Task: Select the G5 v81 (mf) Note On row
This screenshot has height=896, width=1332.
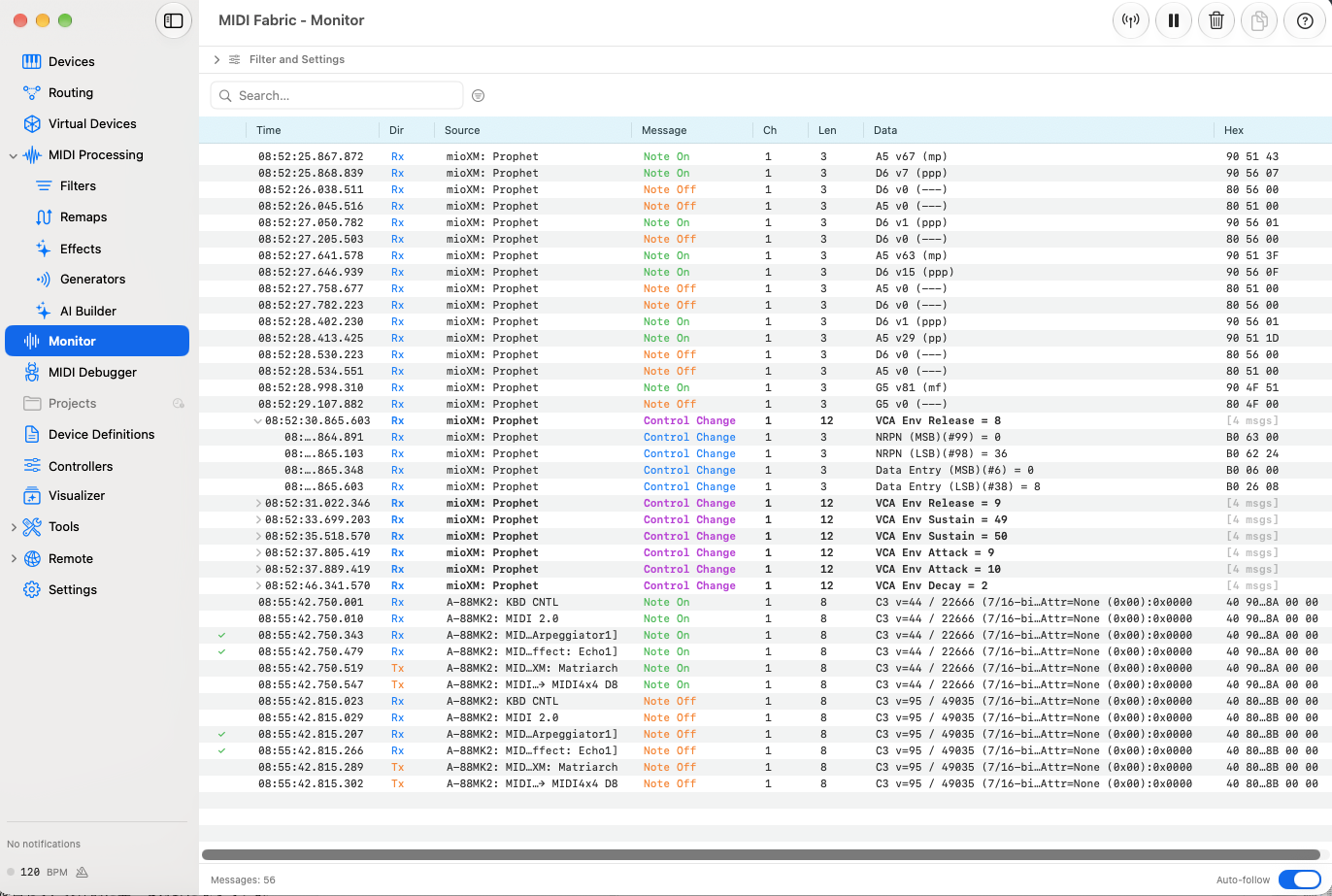Action: click(765, 387)
